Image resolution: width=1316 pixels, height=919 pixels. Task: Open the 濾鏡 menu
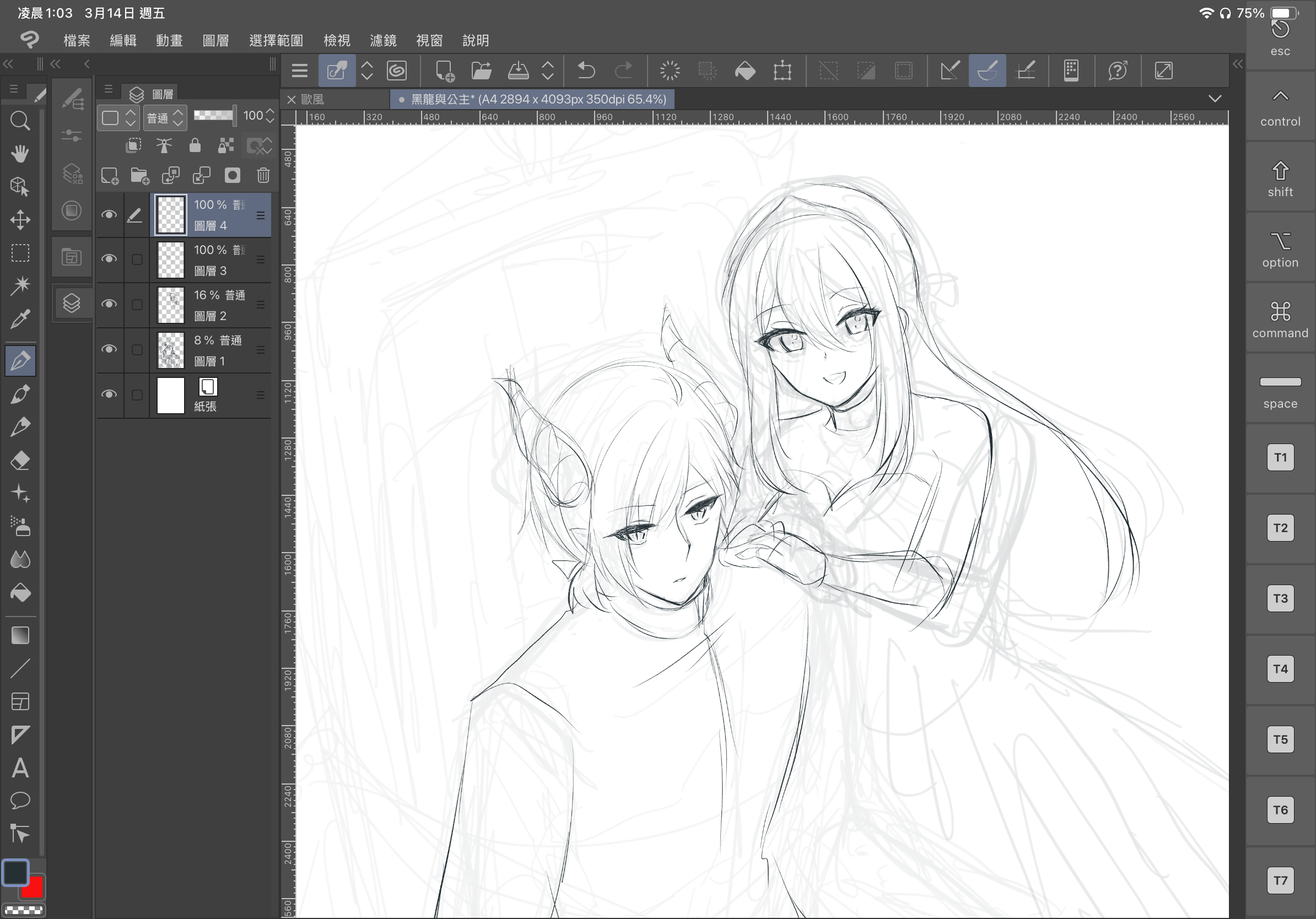384,41
